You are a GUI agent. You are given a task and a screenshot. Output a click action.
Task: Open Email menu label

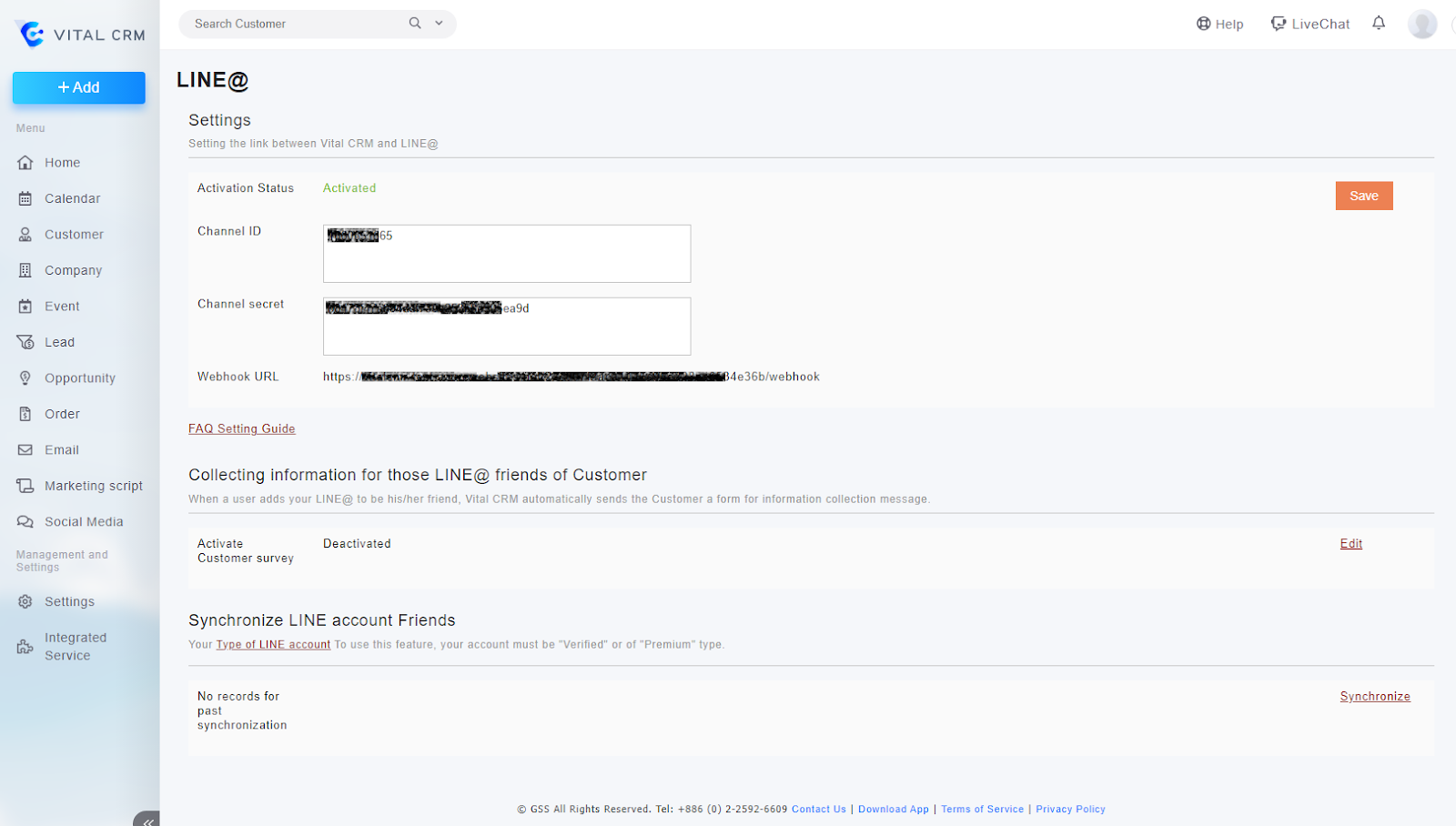[62, 450]
